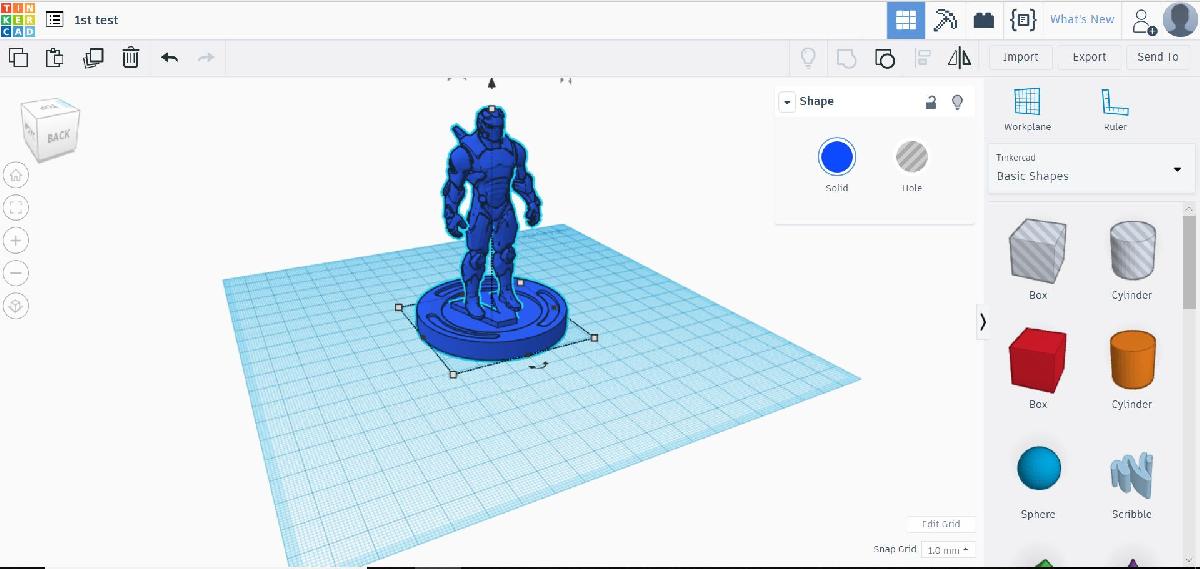Undo the last action

point(170,58)
